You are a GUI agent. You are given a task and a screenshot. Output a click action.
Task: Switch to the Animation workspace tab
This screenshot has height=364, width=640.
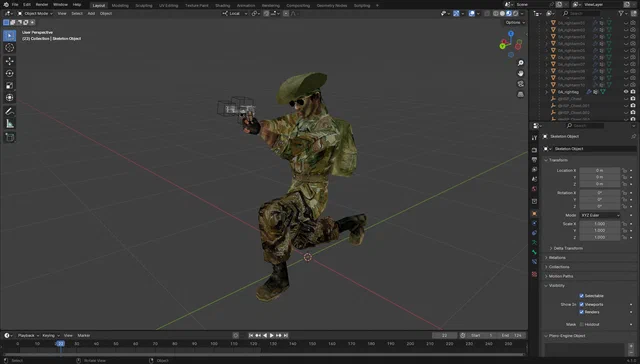(246, 5)
